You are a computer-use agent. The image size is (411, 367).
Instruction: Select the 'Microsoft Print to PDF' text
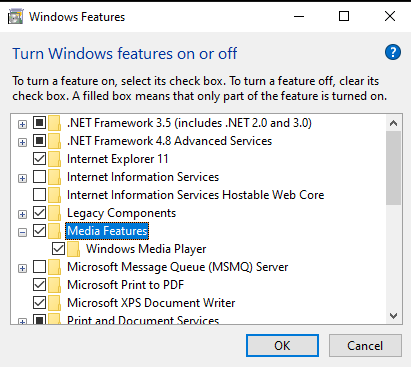pyautogui.click(x=125, y=285)
